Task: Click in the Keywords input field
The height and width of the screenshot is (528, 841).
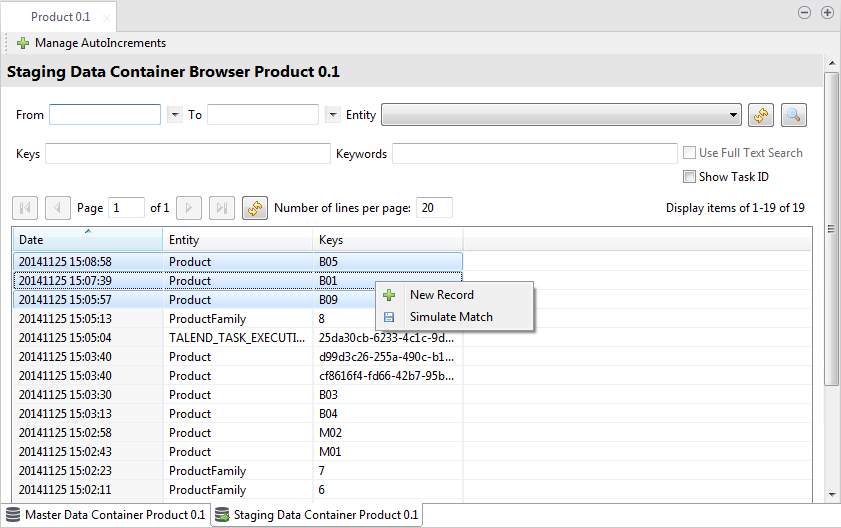Action: point(534,153)
